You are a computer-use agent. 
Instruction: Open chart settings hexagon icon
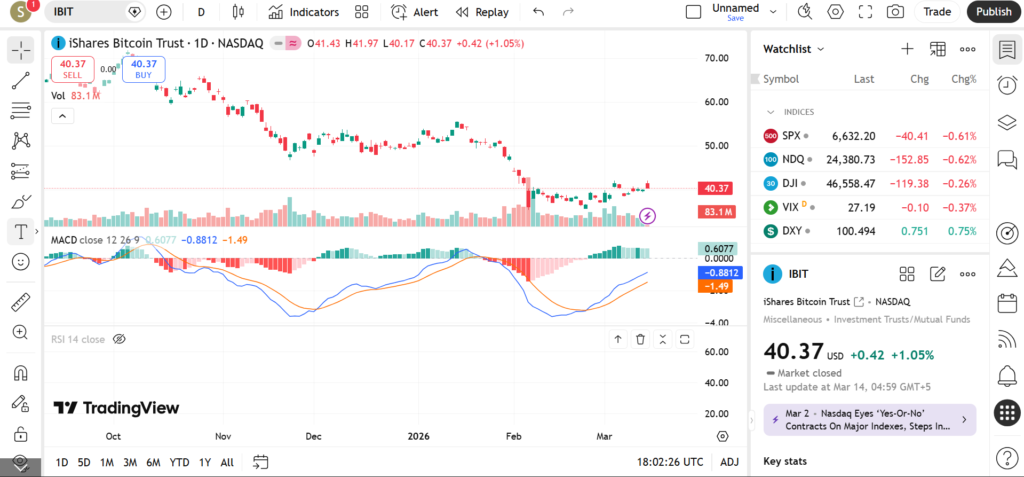pos(835,12)
